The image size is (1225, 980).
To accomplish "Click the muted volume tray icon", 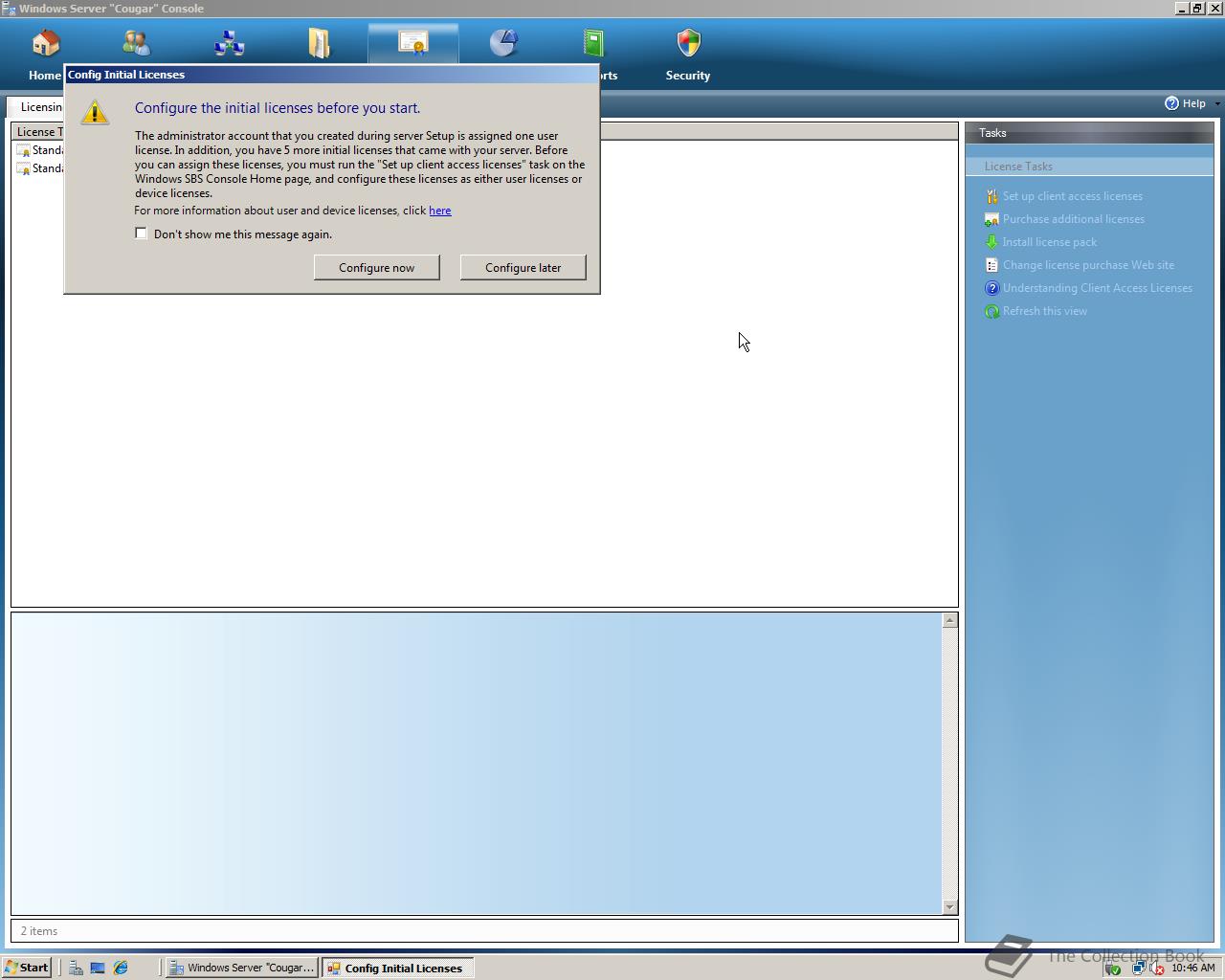I will point(1156,968).
